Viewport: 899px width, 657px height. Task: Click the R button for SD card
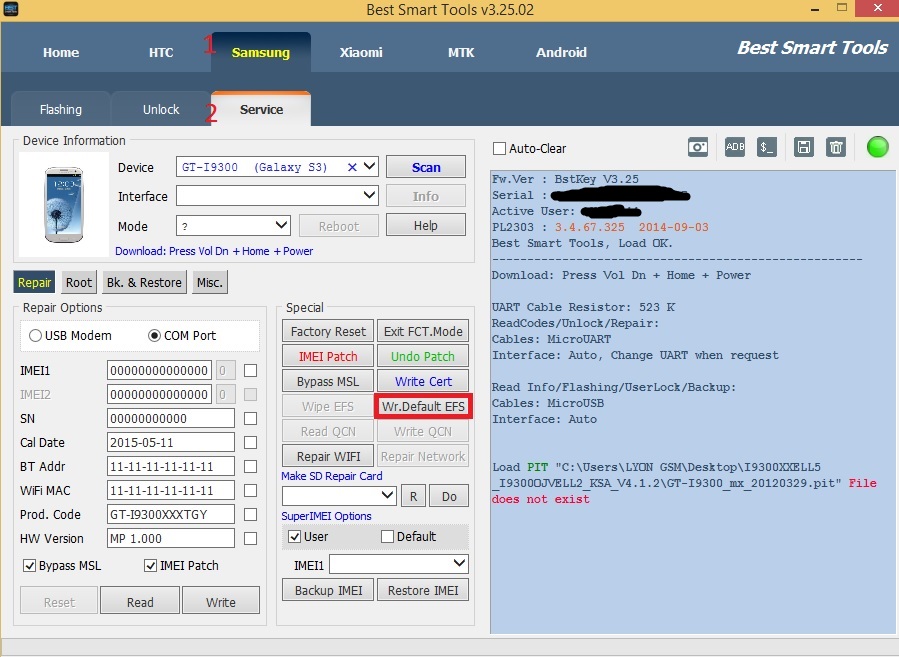(413, 496)
